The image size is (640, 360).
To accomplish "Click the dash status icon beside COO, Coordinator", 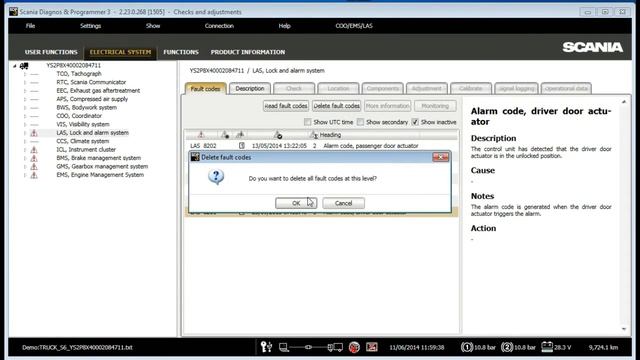I will point(34,116).
